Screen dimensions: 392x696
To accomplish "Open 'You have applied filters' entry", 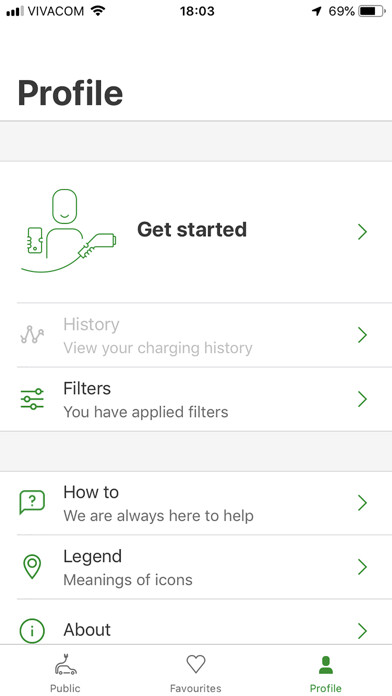I will tap(146, 412).
